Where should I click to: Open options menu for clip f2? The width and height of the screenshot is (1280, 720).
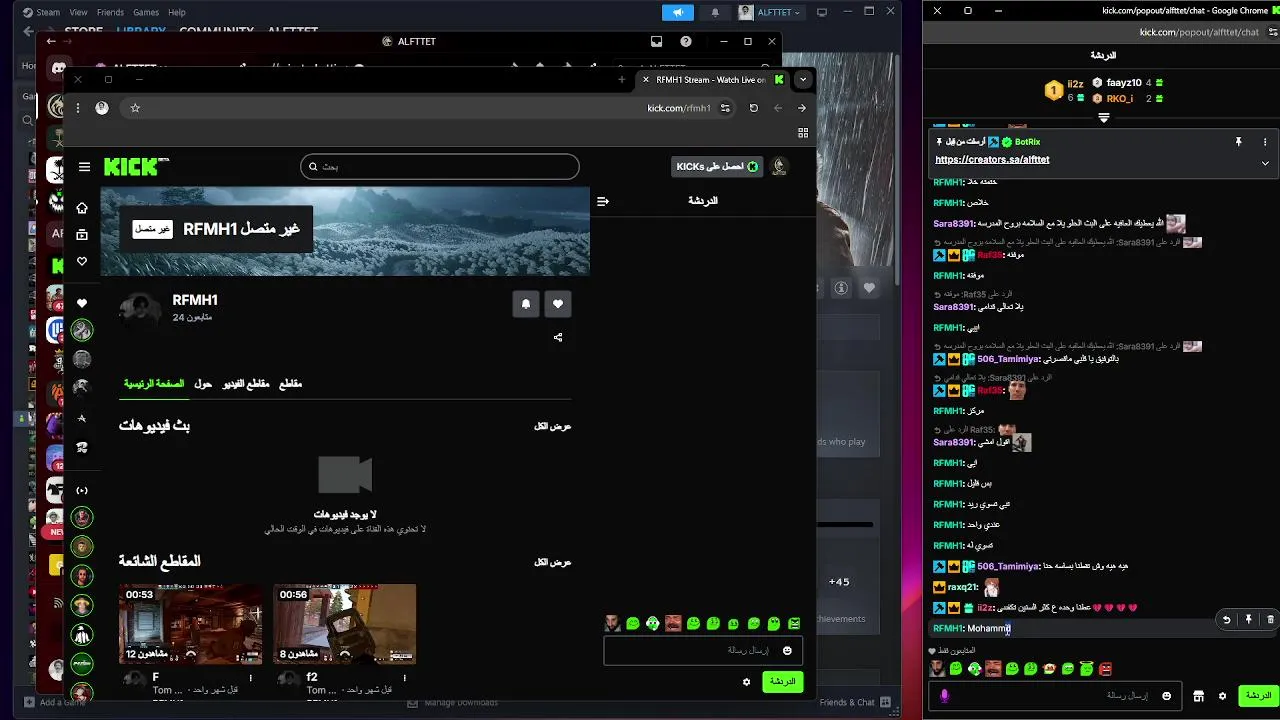[405, 678]
